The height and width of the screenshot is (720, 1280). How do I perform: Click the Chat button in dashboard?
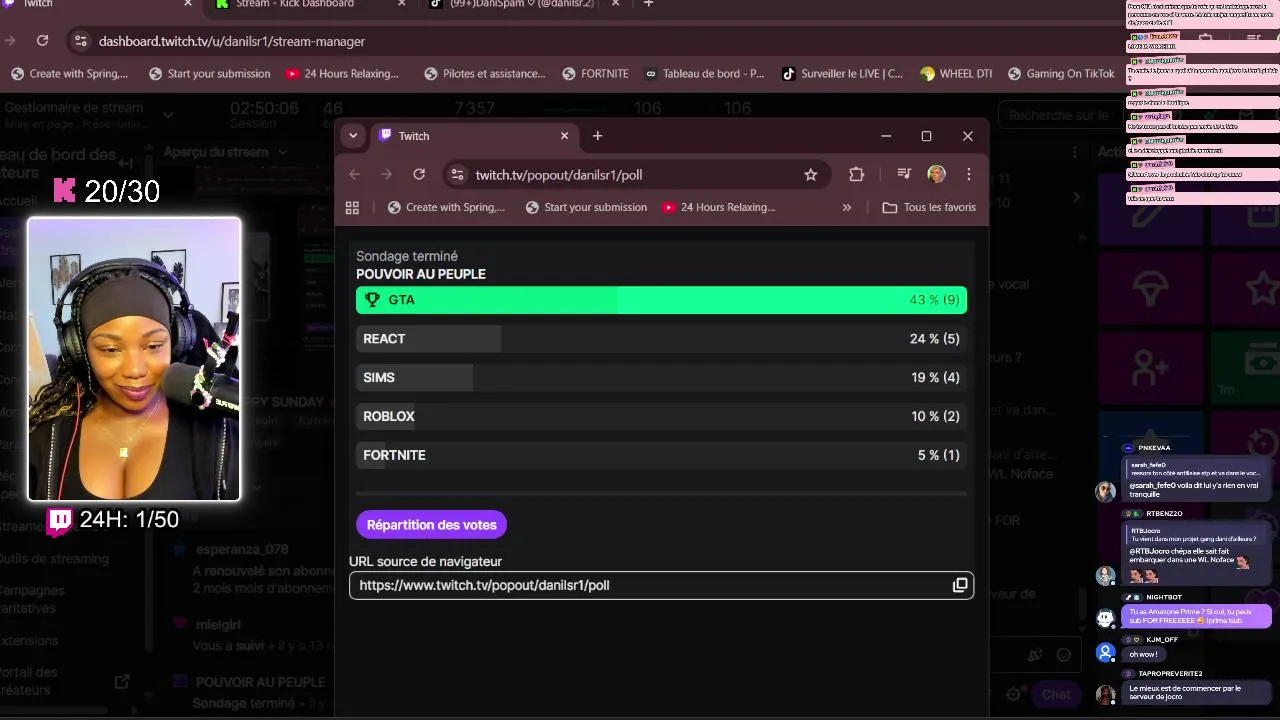pyautogui.click(x=1056, y=694)
